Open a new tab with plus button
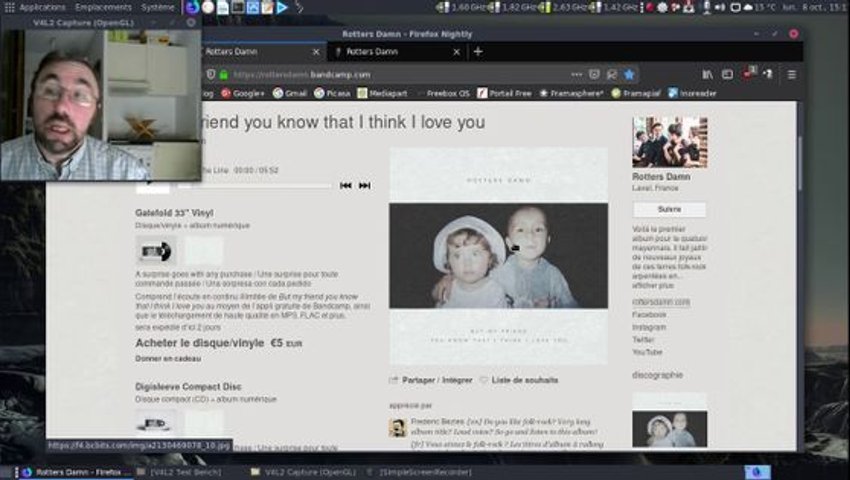850x480 pixels. [x=478, y=52]
